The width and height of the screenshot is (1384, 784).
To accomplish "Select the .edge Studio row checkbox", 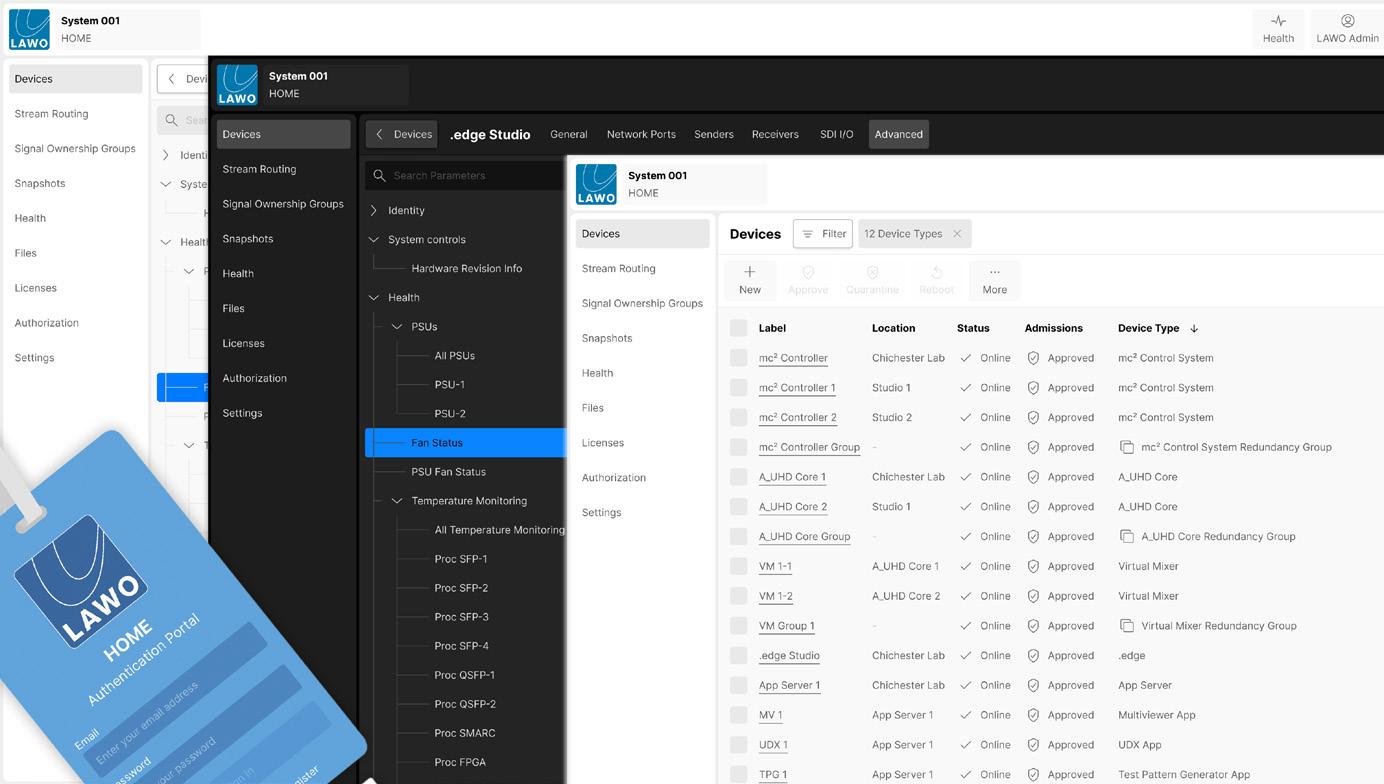I will (738, 656).
